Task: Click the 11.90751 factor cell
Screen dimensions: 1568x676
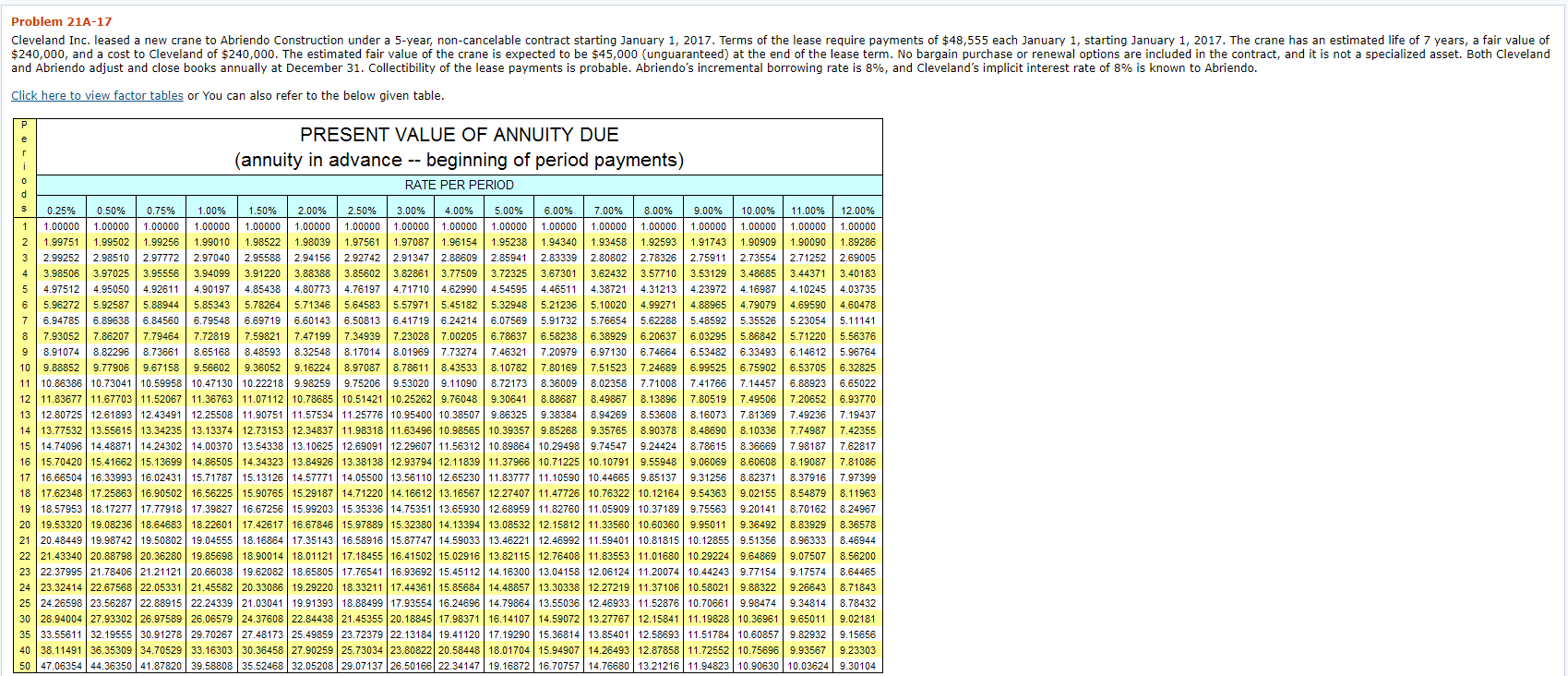Action: 263,415
